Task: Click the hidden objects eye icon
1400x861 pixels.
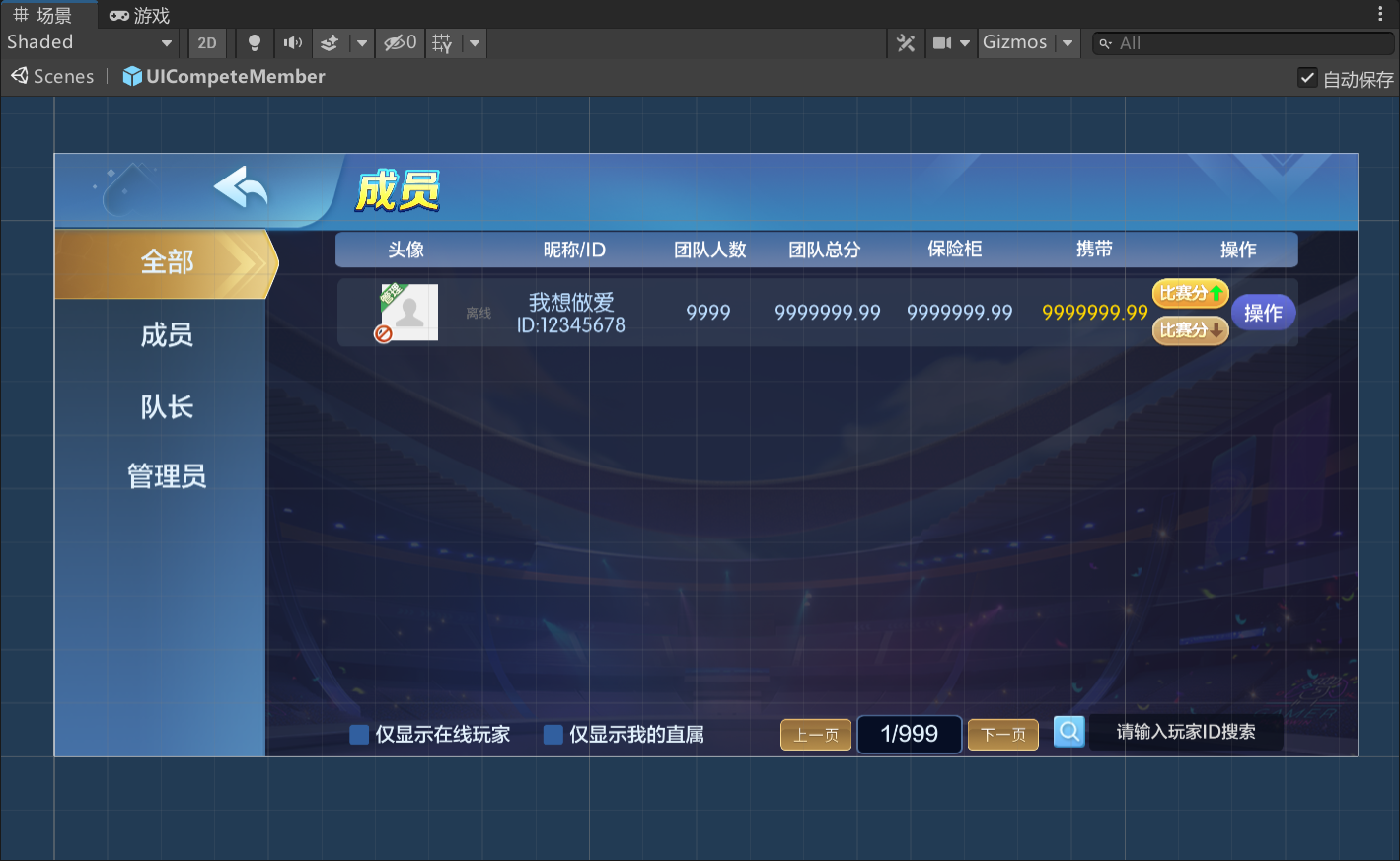Action: (400, 43)
